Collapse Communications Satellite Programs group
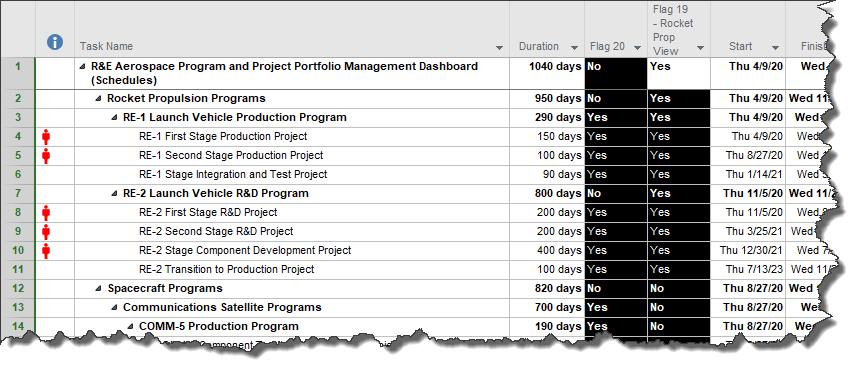The width and height of the screenshot is (861, 372). 114,308
